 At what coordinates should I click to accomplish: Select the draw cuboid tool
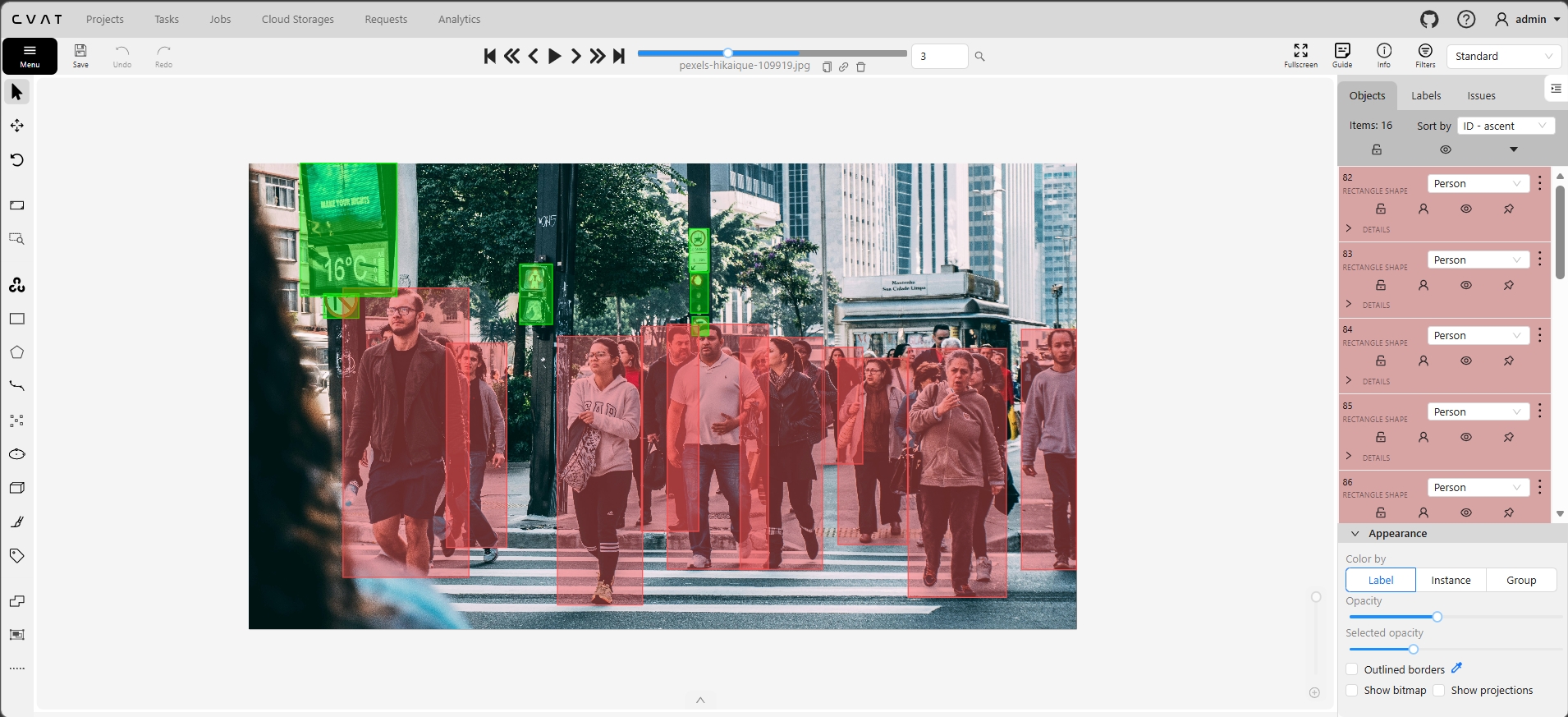click(x=16, y=488)
